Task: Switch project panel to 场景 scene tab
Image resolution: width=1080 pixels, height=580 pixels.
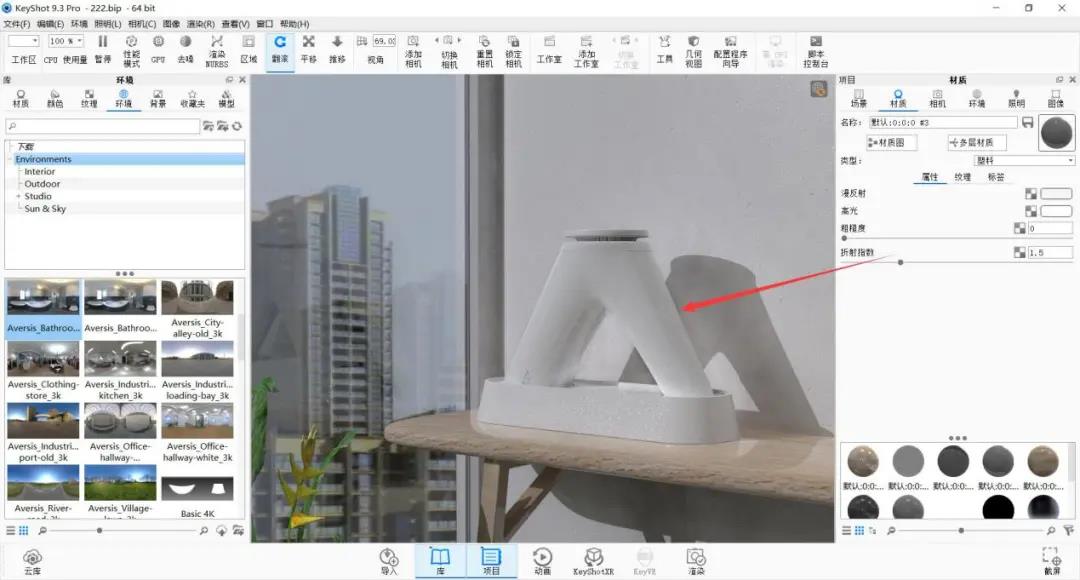Action: point(858,99)
